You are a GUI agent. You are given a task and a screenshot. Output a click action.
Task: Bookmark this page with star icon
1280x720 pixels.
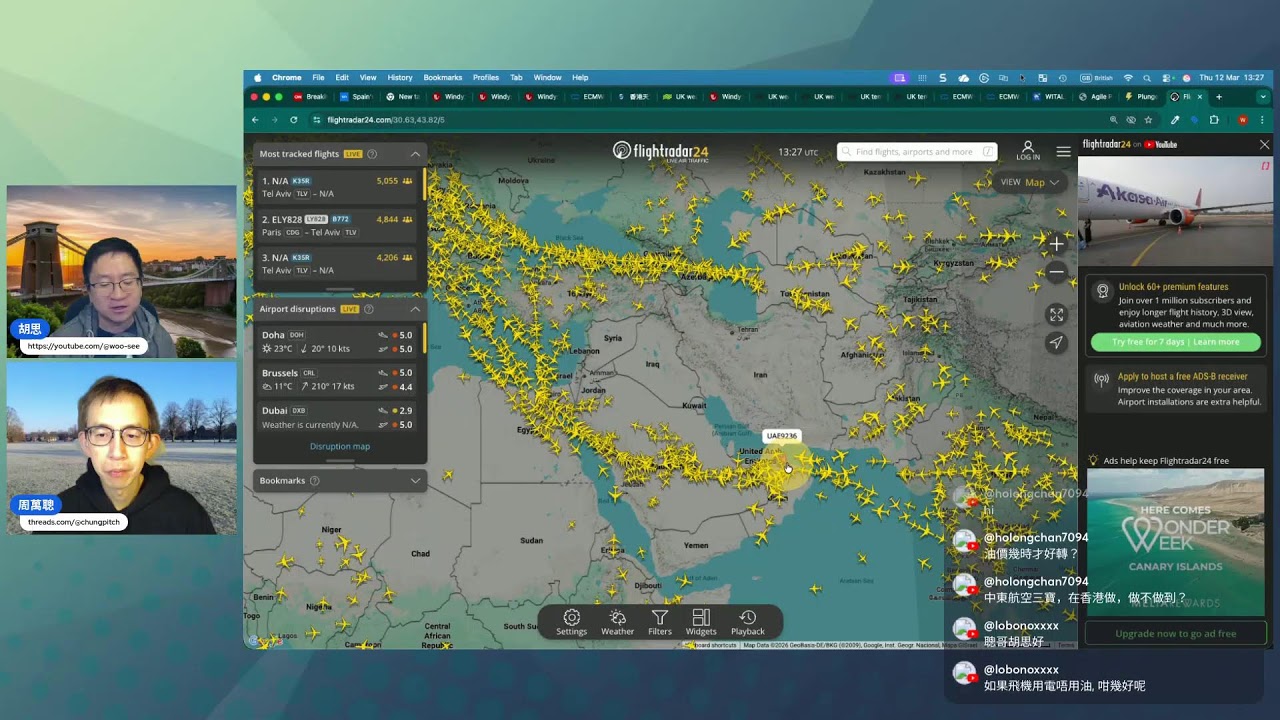click(x=1148, y=120)
